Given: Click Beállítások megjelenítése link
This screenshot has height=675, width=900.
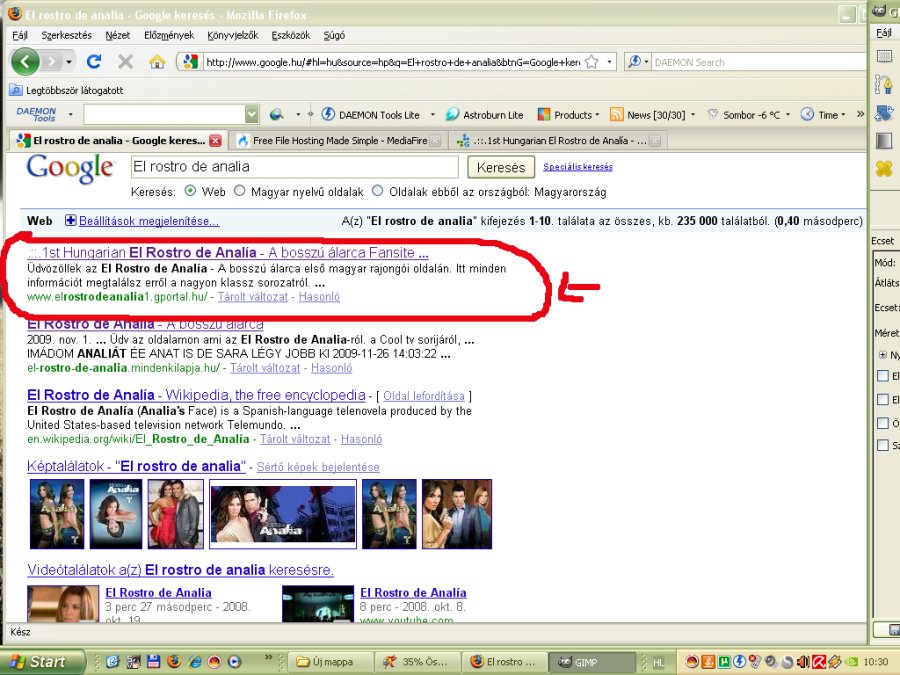Looking at the screenshot, I should 149,221.
